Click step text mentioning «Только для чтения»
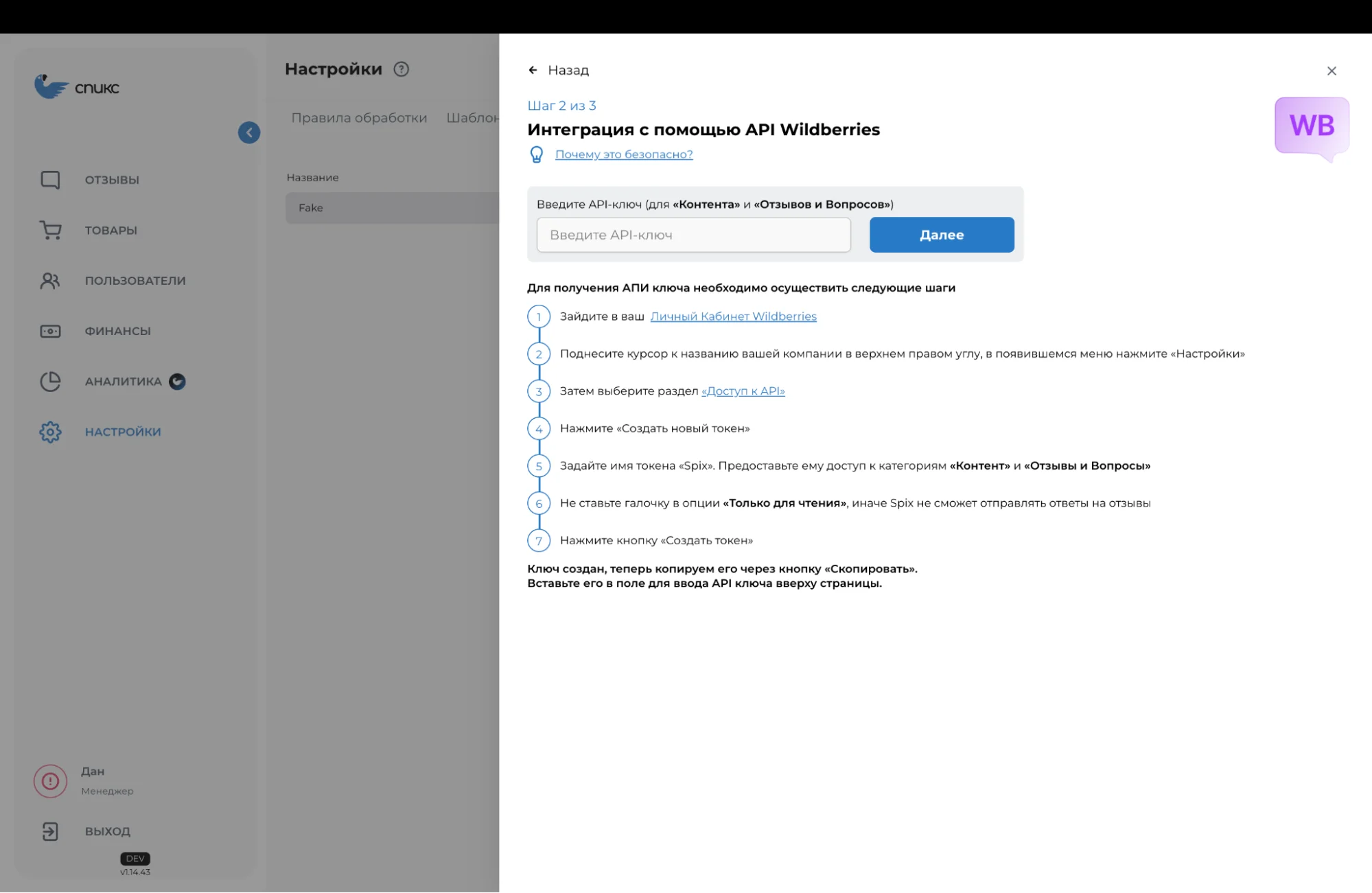The height and width of the screenshot is (893, 1372). [855, 503]
